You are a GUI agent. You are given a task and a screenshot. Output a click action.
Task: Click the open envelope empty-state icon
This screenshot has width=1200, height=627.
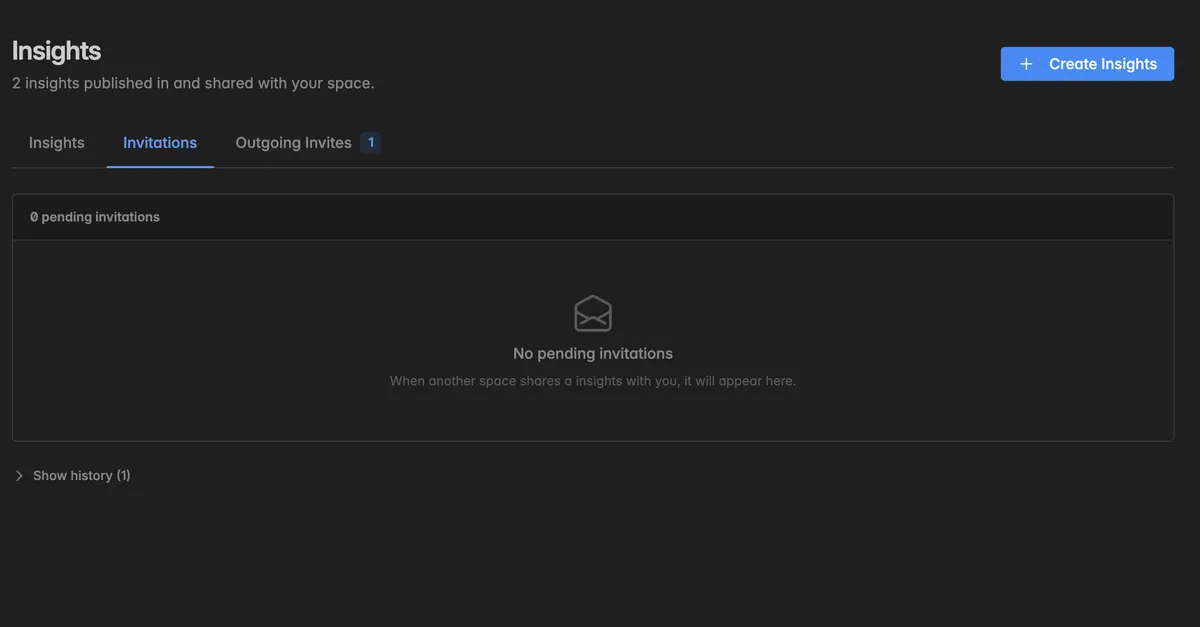pos(593,313)
